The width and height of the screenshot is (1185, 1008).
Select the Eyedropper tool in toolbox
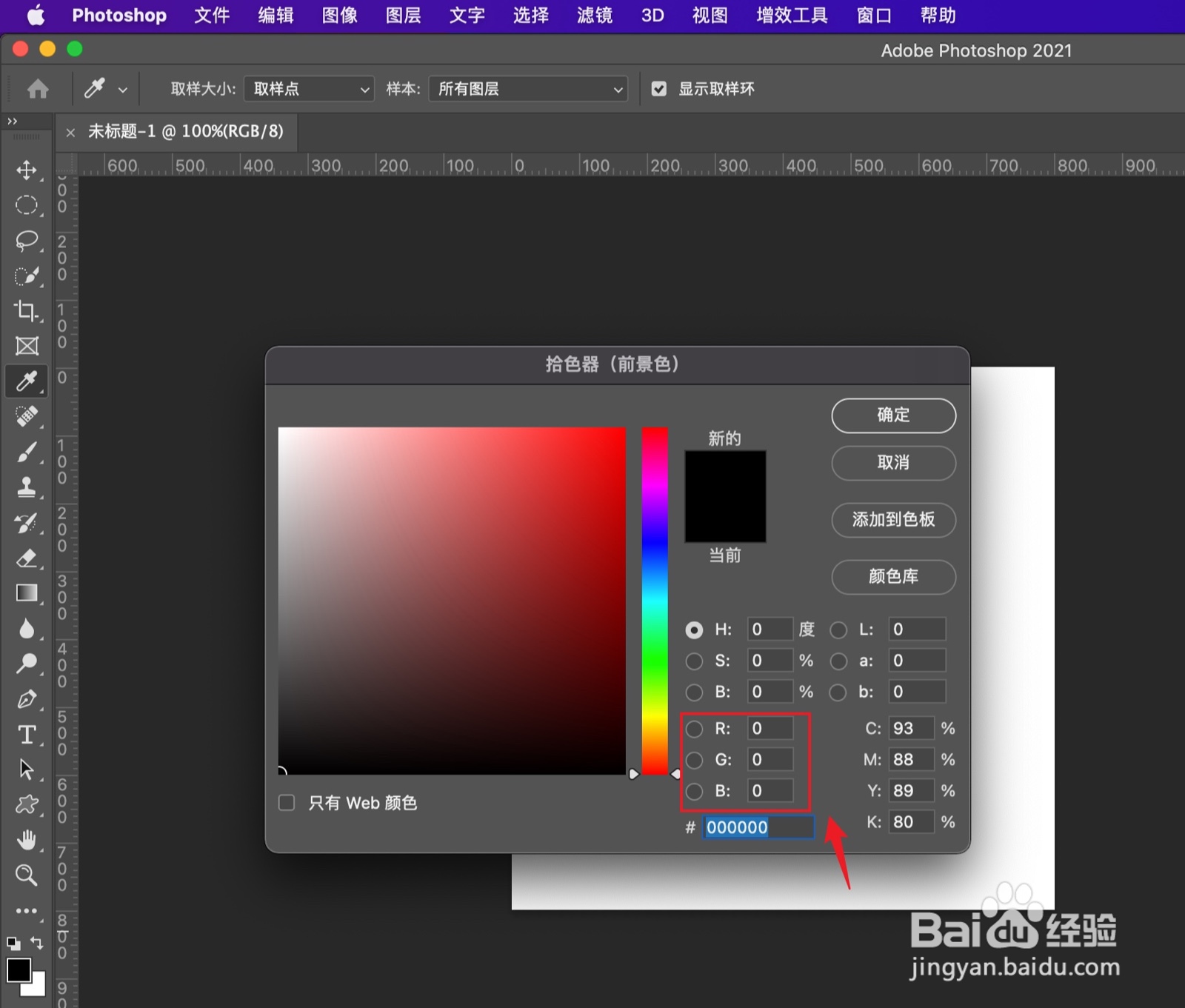pyautogui.click(x=27, y=381)
